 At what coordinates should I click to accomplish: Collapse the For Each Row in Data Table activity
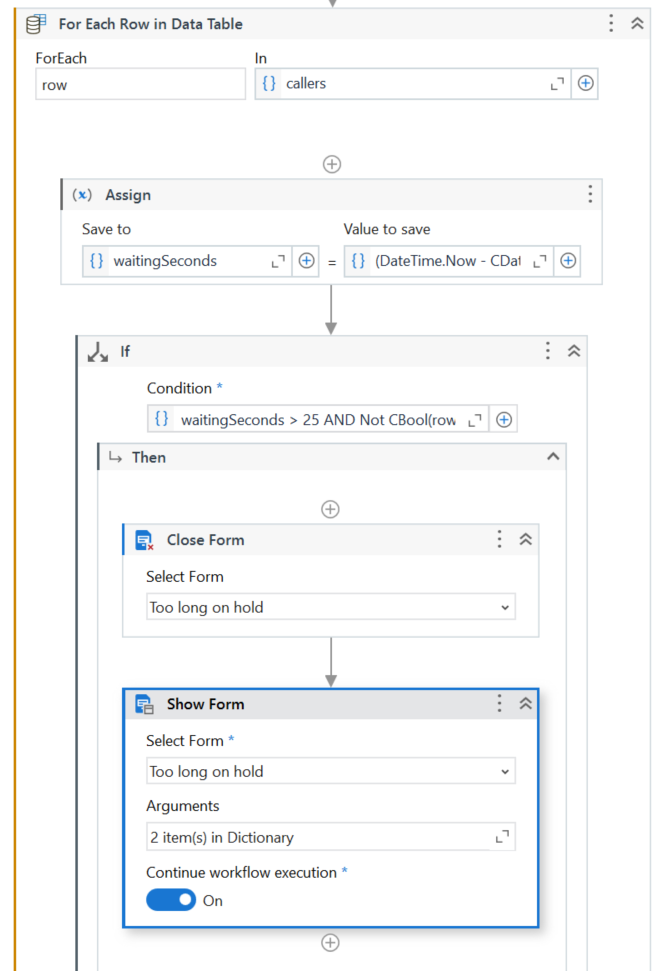point(637,24)
